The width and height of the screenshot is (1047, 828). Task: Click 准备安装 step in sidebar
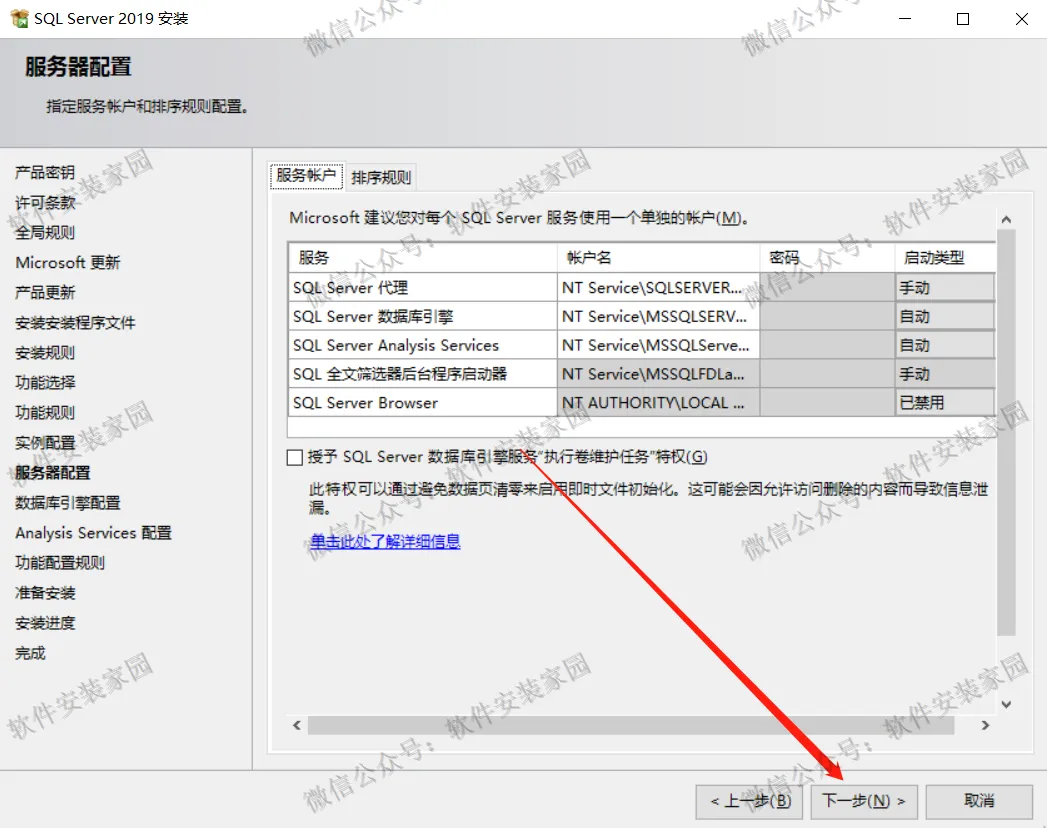(x=45, y=593)
